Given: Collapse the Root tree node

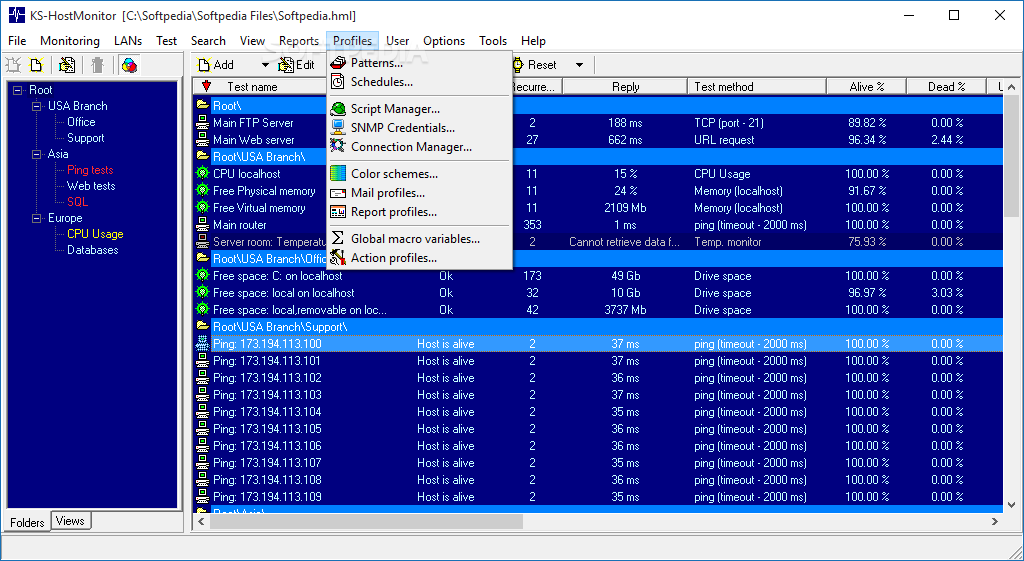Looking at the screenshot, I should click(x=18, y=90).
